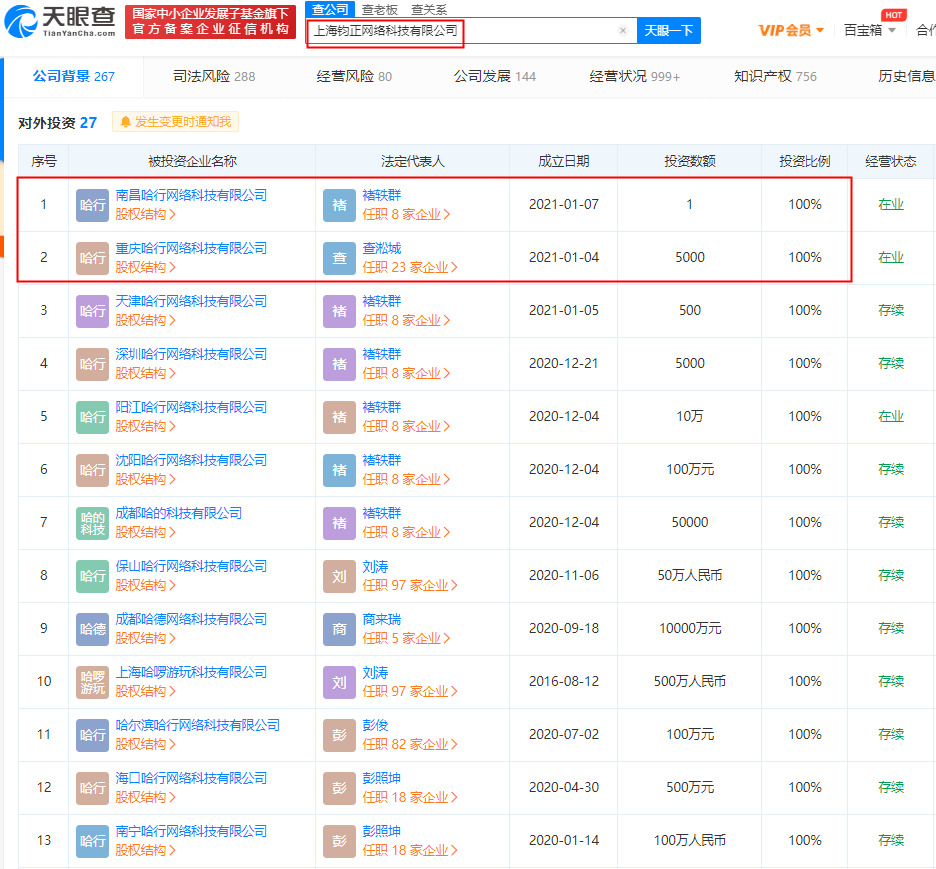Switch to the 查老板 search tab
Screen dimensions: 936x869
[x=380, y=10]
